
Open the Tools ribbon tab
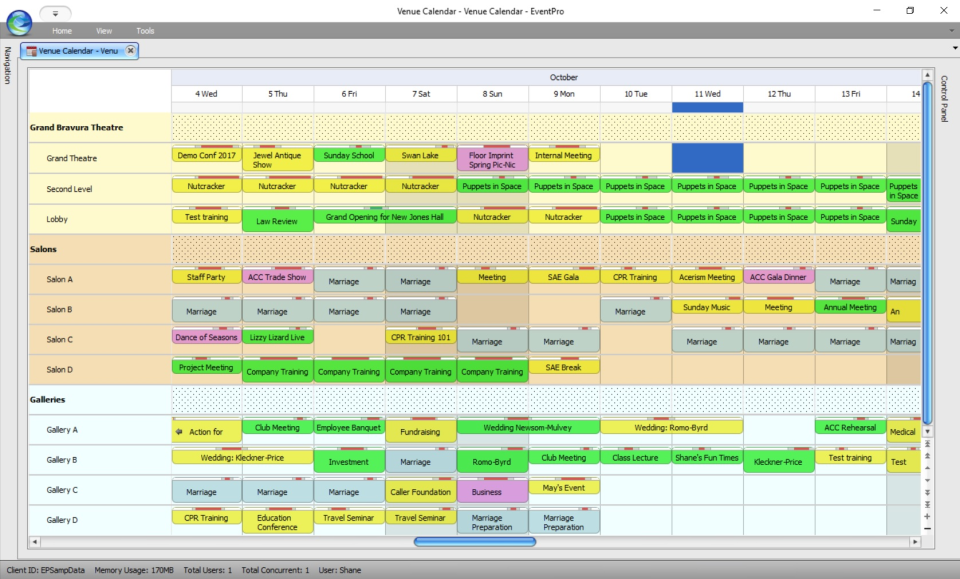click(145, 31)
